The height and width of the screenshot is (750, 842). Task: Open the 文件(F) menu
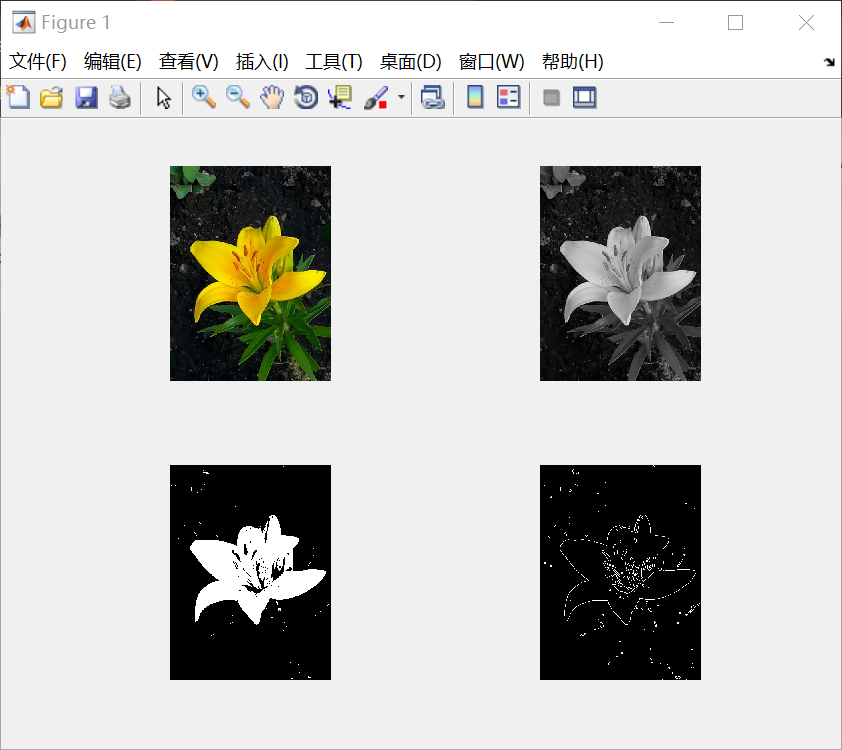[x=38, y=61]
